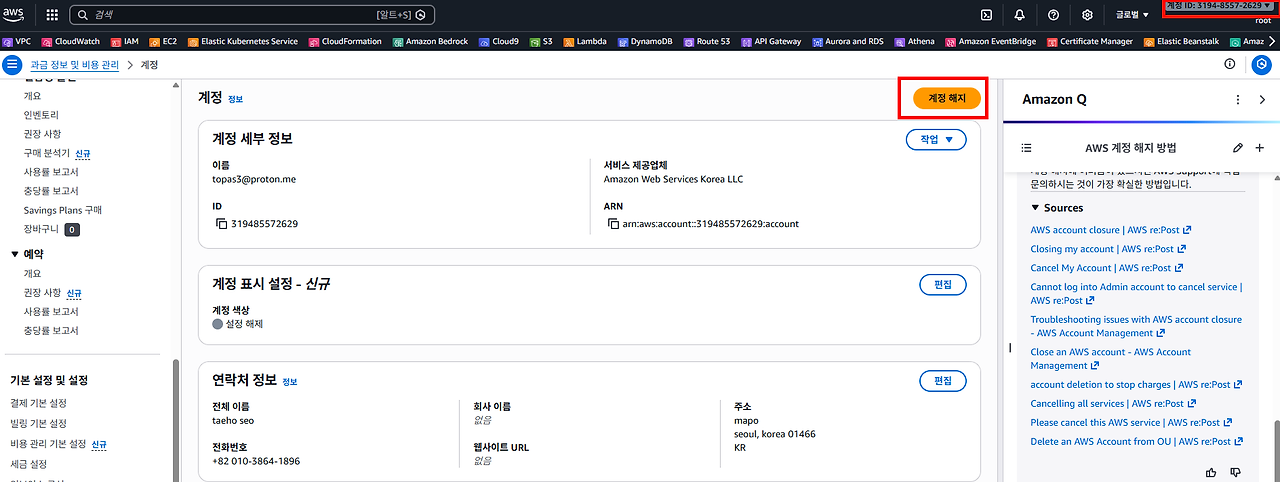Toggle the side navigation hamburger menu

point(13,65)
